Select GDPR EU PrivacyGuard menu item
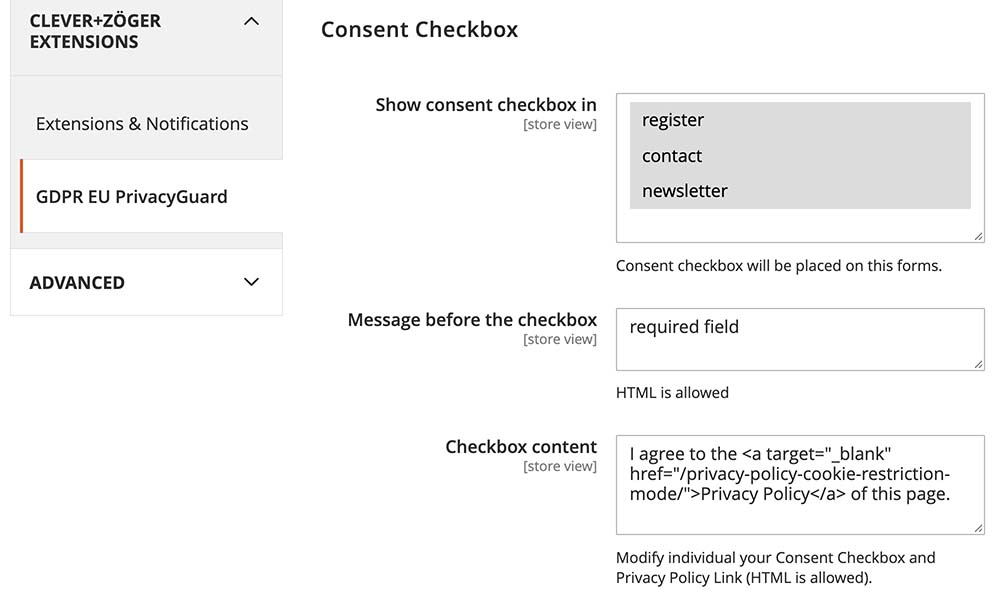This screenshot has width=1000, height=600. [x=151, y=196]
